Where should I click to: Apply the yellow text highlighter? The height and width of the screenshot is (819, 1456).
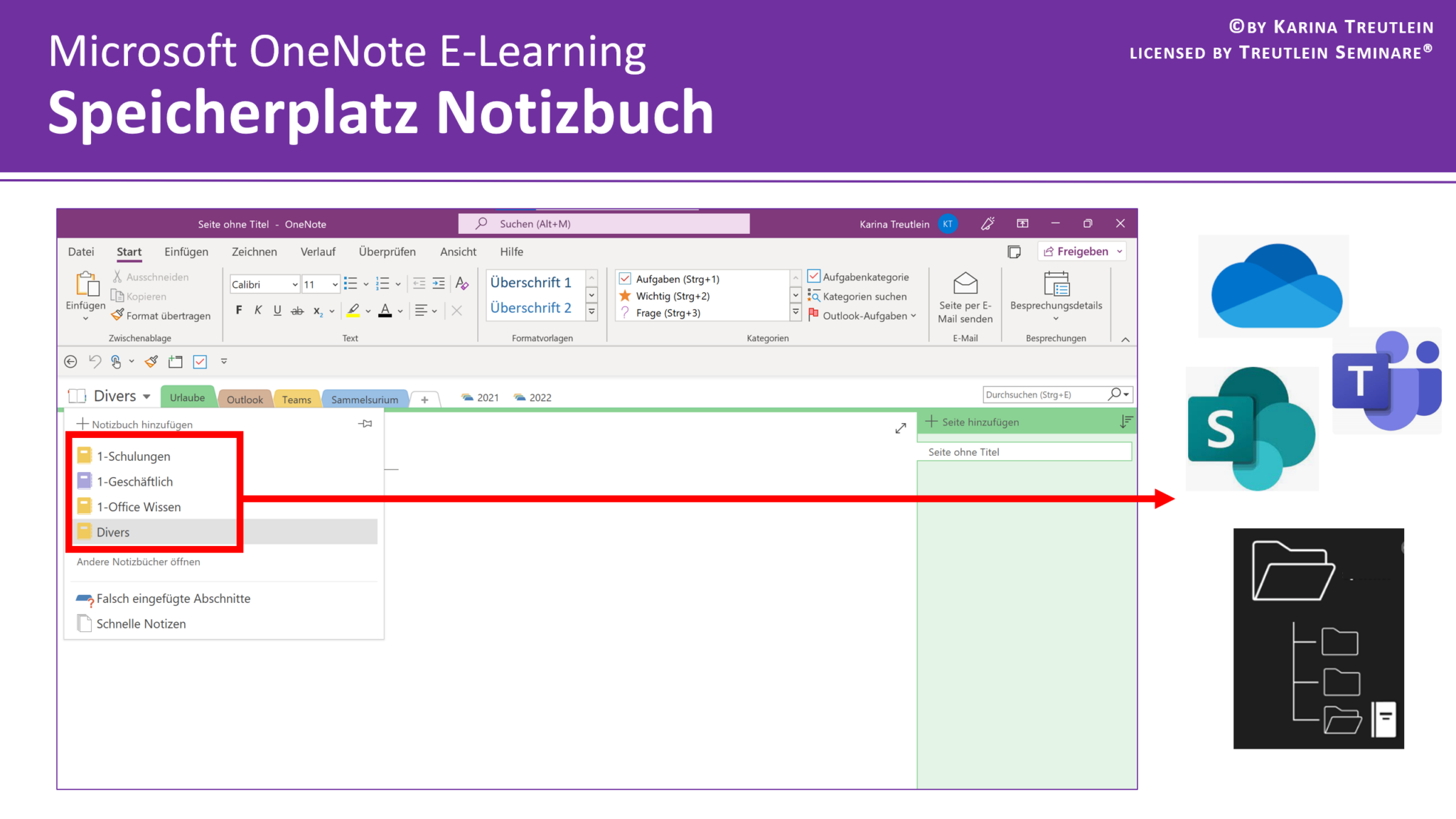(x=354, y=310)
